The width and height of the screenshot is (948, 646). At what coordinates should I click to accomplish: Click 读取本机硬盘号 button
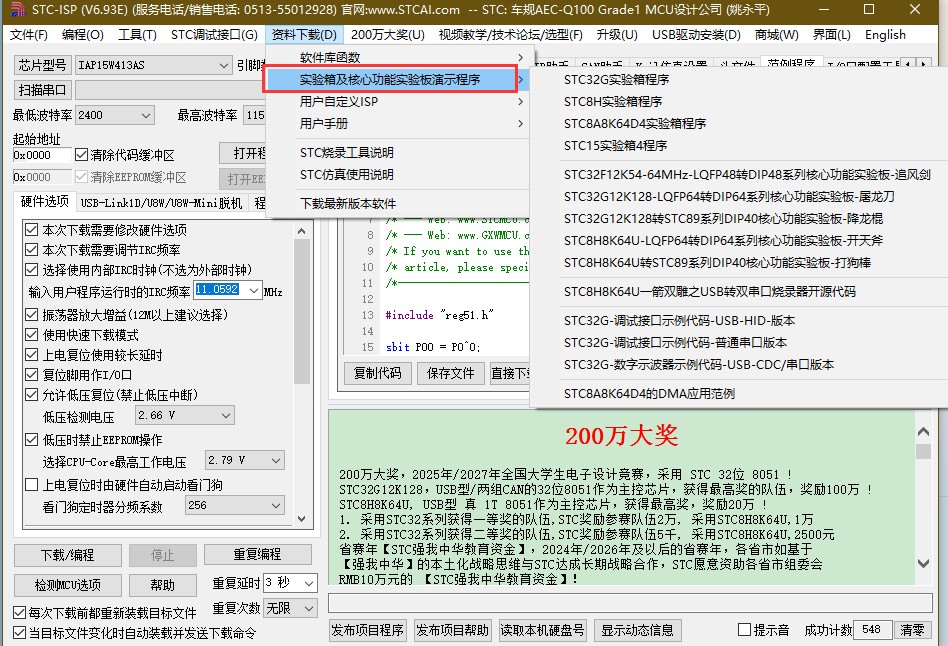click(542, 630)
